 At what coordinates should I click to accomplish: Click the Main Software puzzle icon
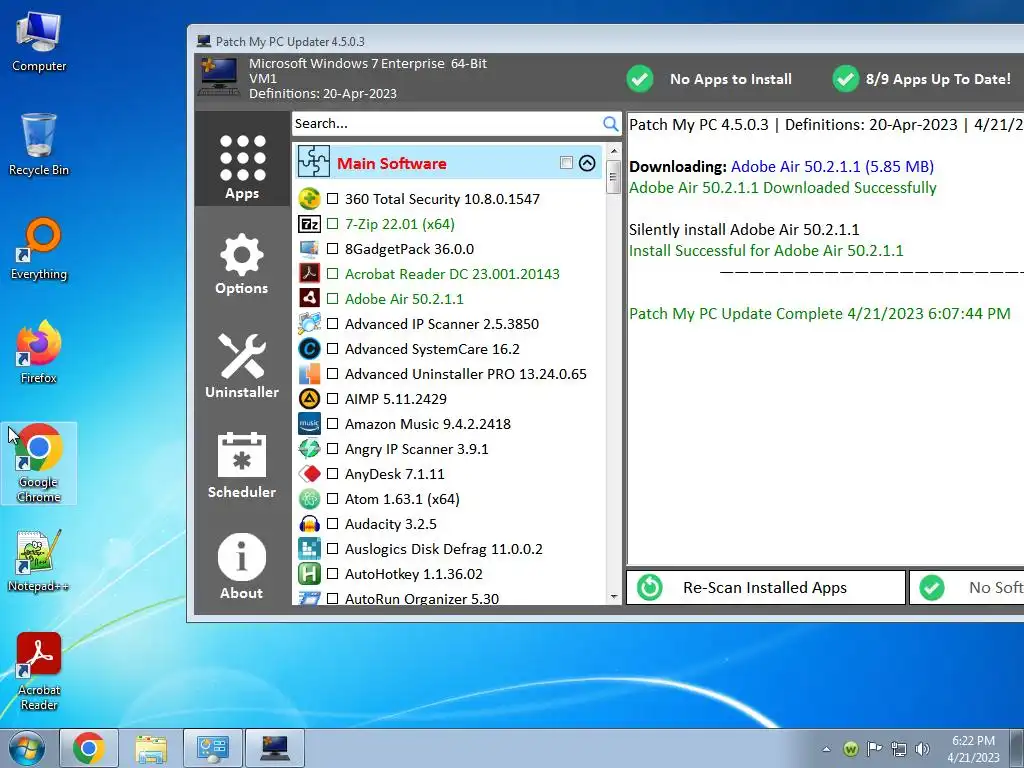313,162
